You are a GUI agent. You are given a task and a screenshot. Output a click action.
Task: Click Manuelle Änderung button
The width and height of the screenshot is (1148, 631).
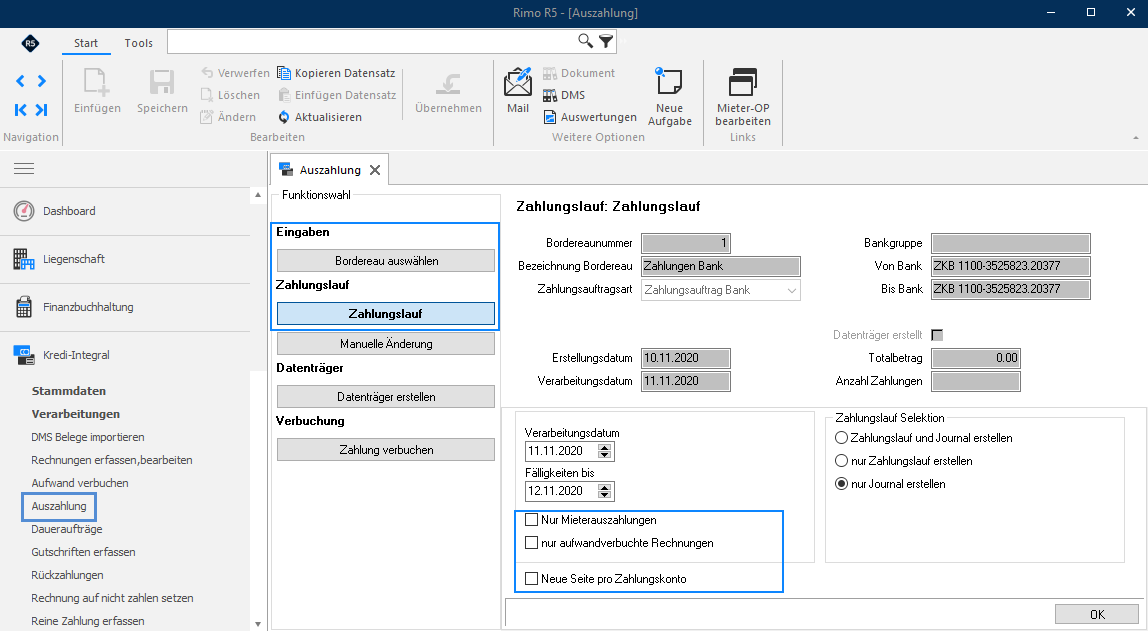coord(386,344)
